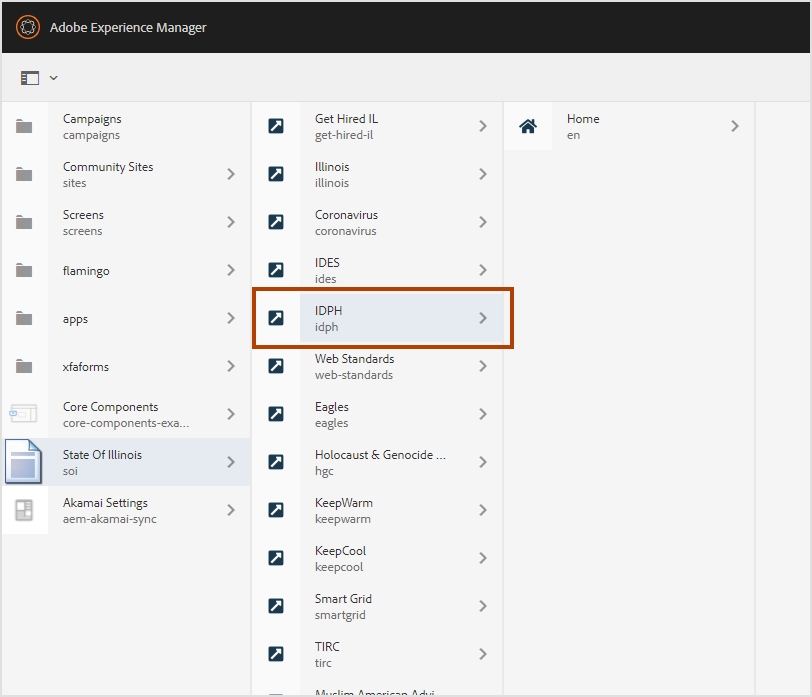Click the Screens folder icon
This screenshot has height=697, width=812.
24,222
